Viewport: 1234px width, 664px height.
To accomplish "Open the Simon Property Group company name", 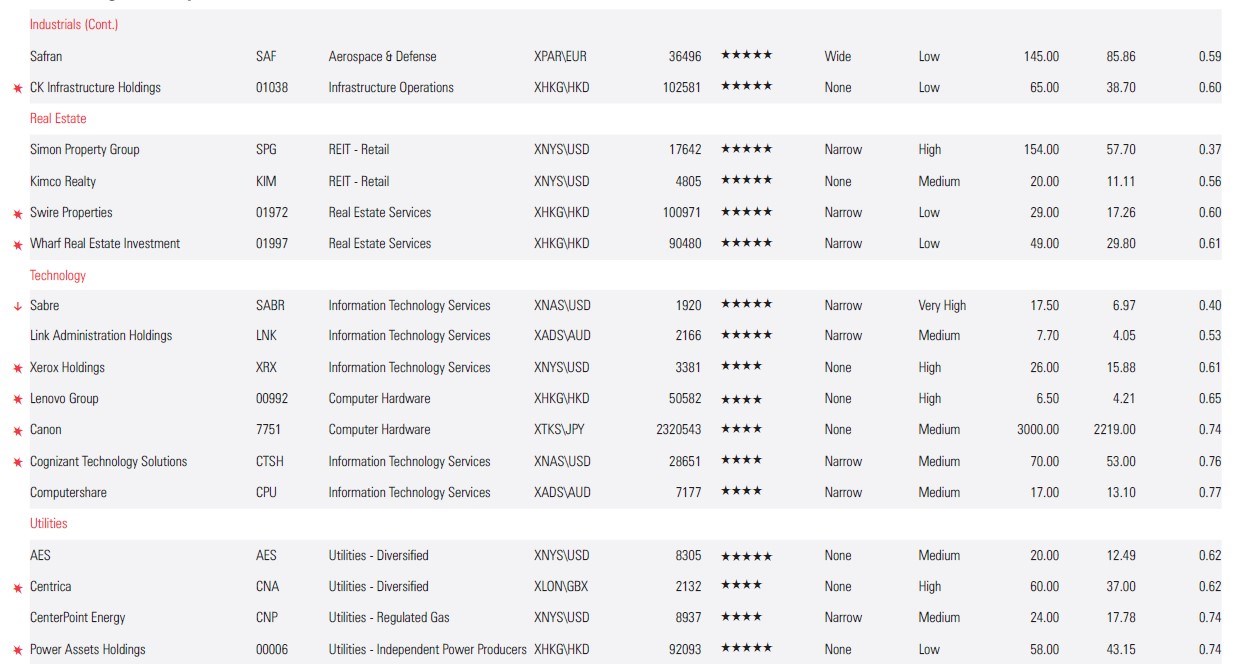I will pyautogui.click(x=85, y=150).
